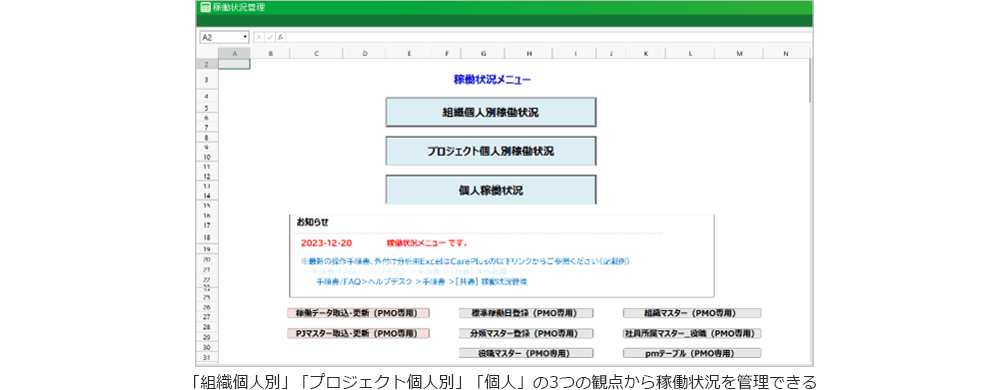Click the formula bar input area
The width and height of the screenshot is (1000, 390).
(x=548, y=37)
